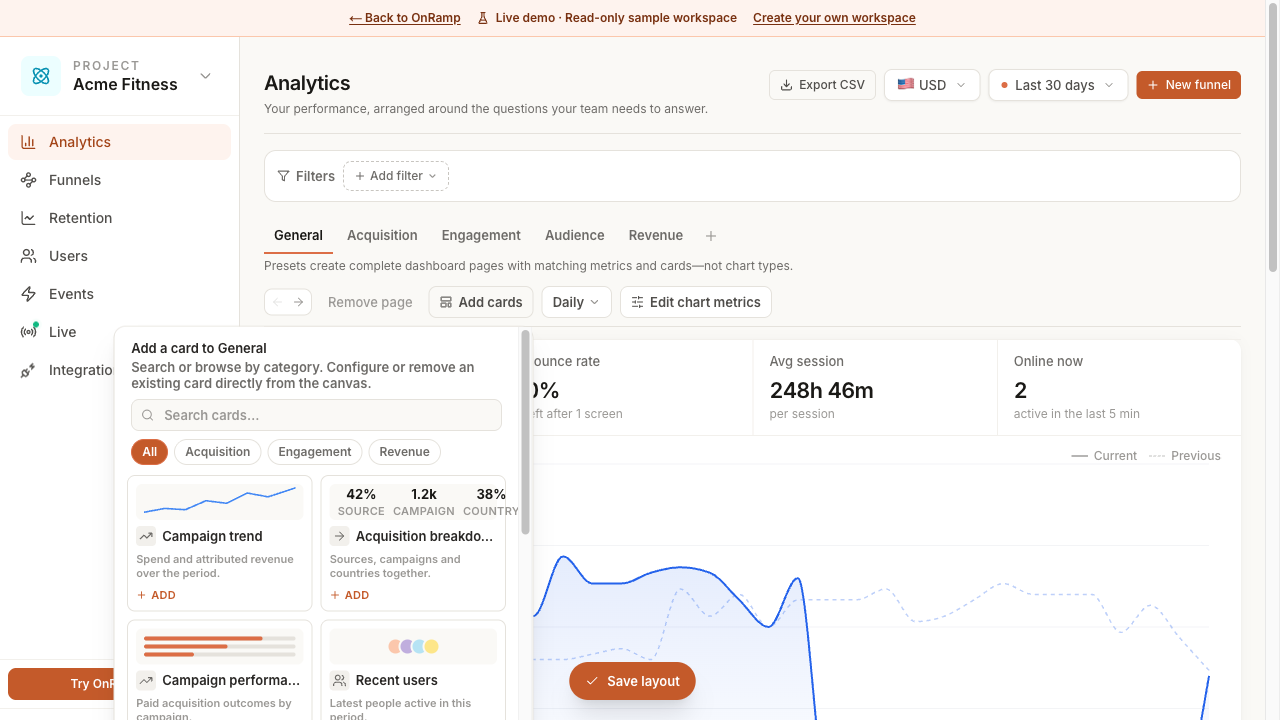Switch to the Engagement tab
This screenshot has height=720, width=1280.
click(481, 236)
